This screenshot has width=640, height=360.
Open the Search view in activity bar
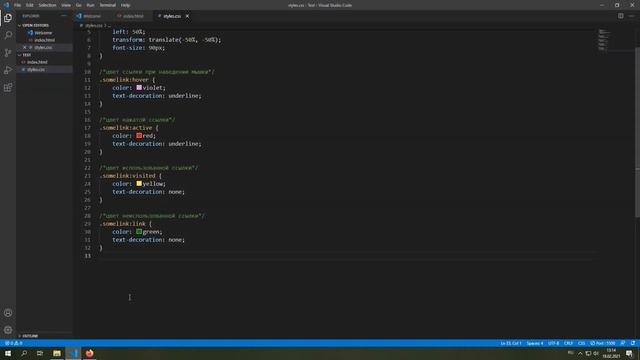click(8, 35)
